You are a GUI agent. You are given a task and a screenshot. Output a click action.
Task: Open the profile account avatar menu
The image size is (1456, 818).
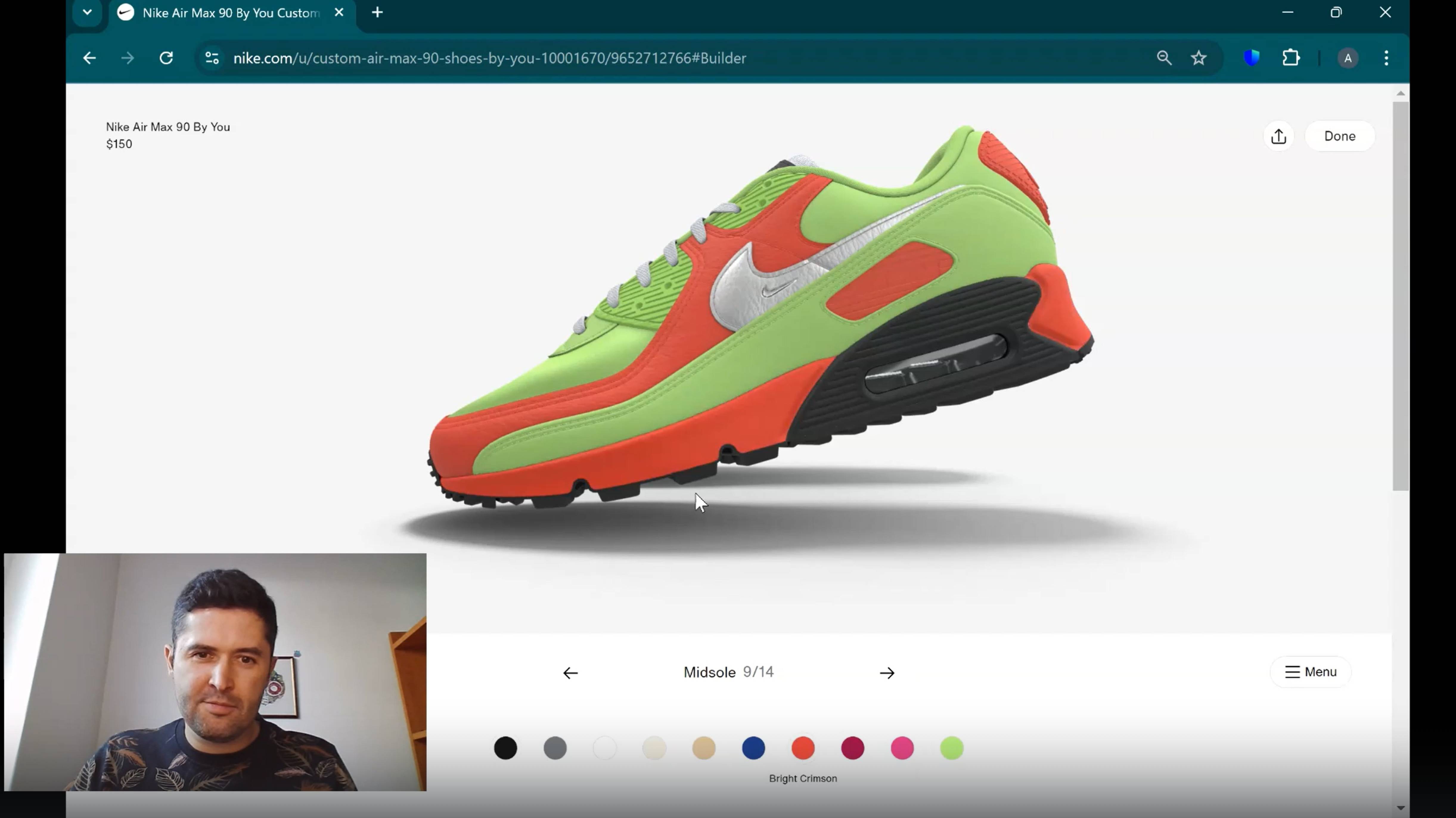1348,58
